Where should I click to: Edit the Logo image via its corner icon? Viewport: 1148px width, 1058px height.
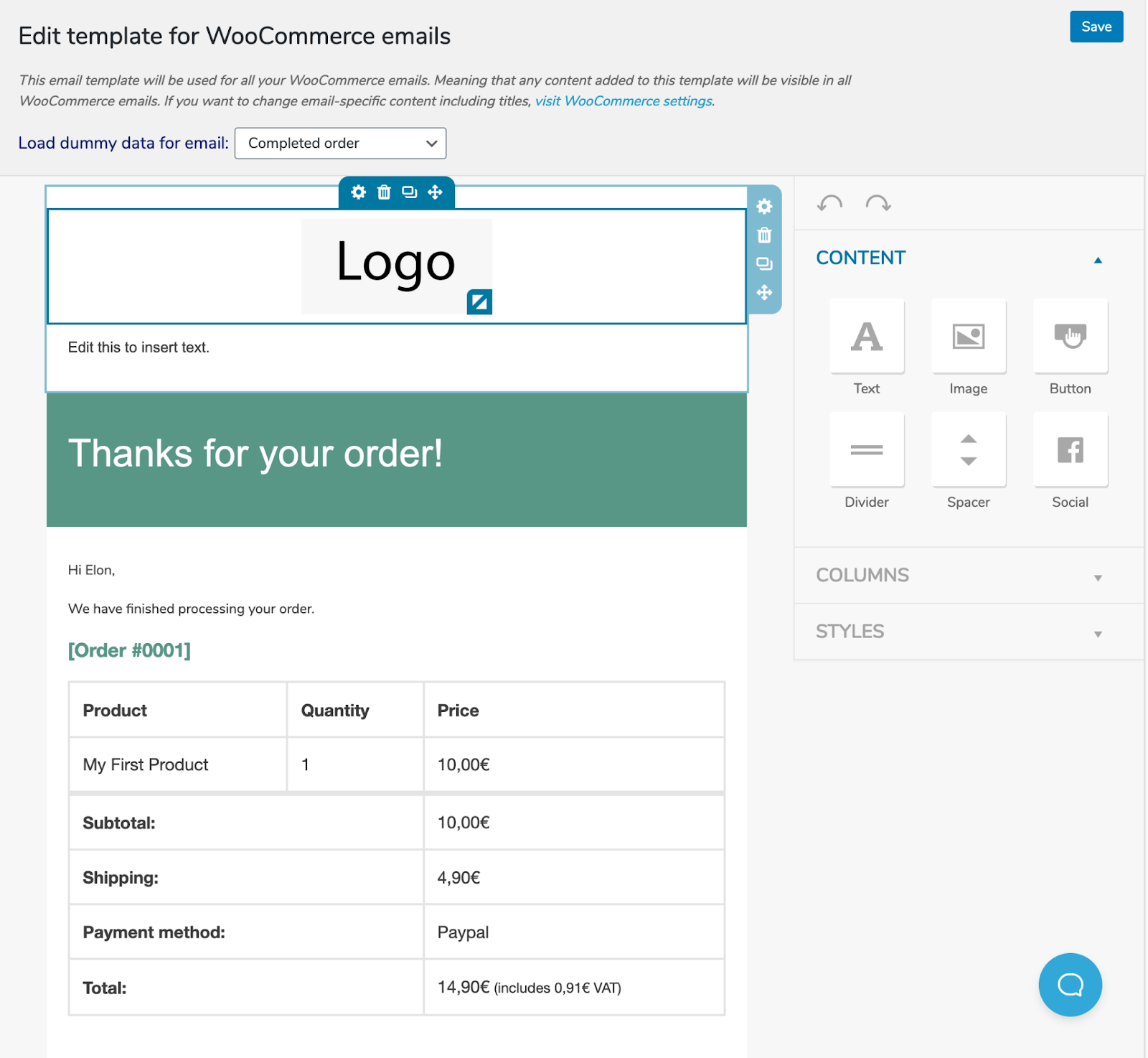pyautogui.click(x=481, y=301)
